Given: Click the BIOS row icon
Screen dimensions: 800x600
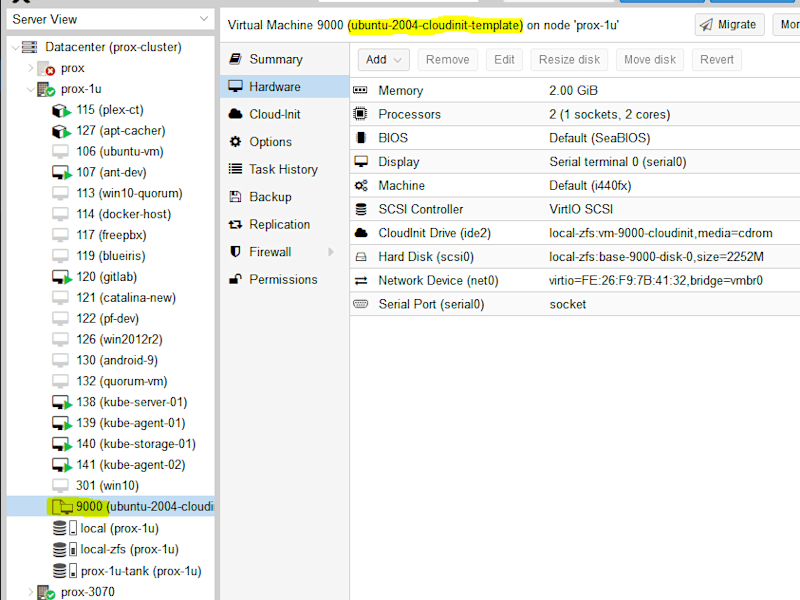Looking at the screenshot, I should [361, 138].
